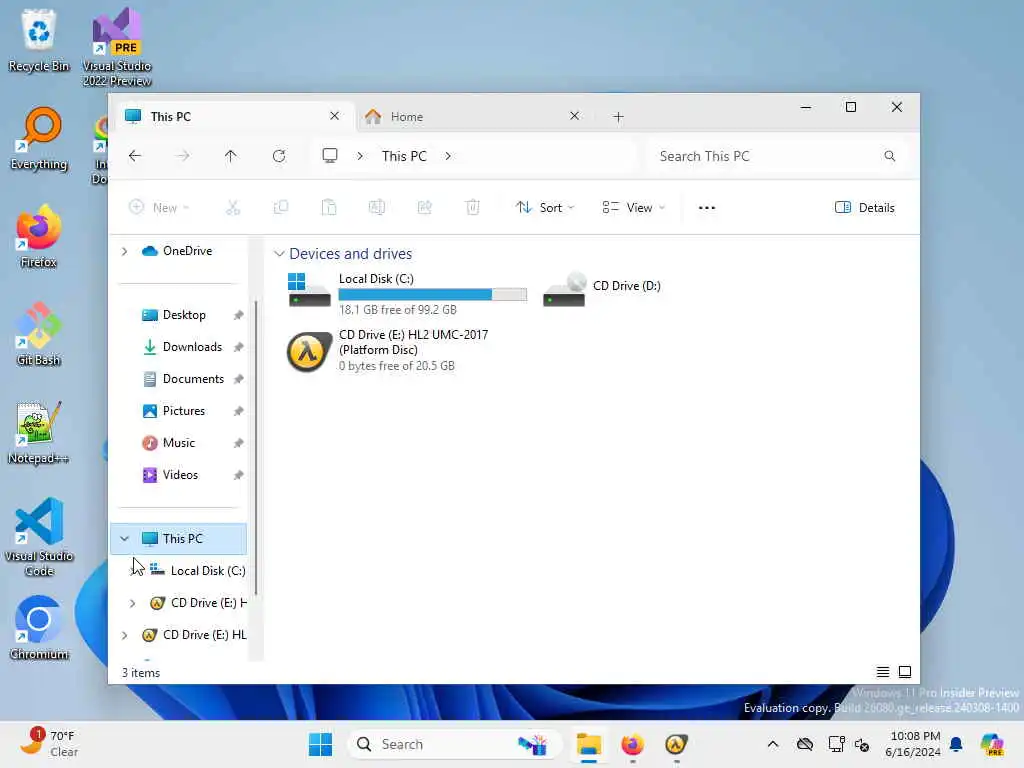Open the Everything desktop shortcut

pyautogui.click(x=39, y=138)
